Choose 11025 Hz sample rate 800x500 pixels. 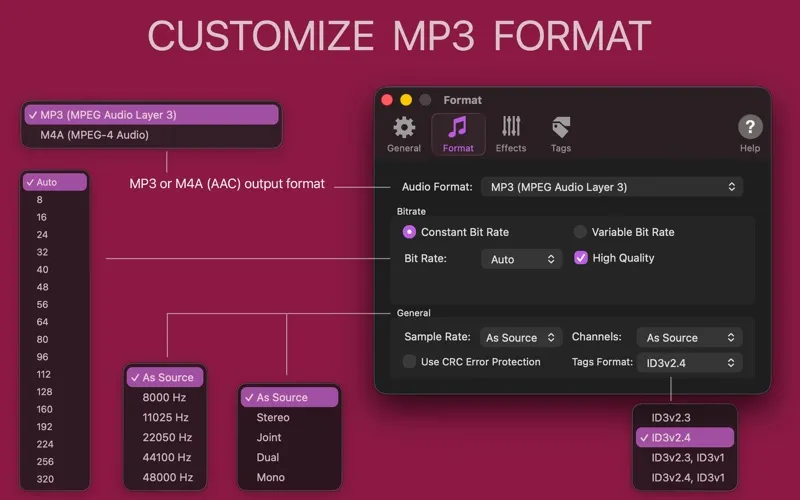165,417
